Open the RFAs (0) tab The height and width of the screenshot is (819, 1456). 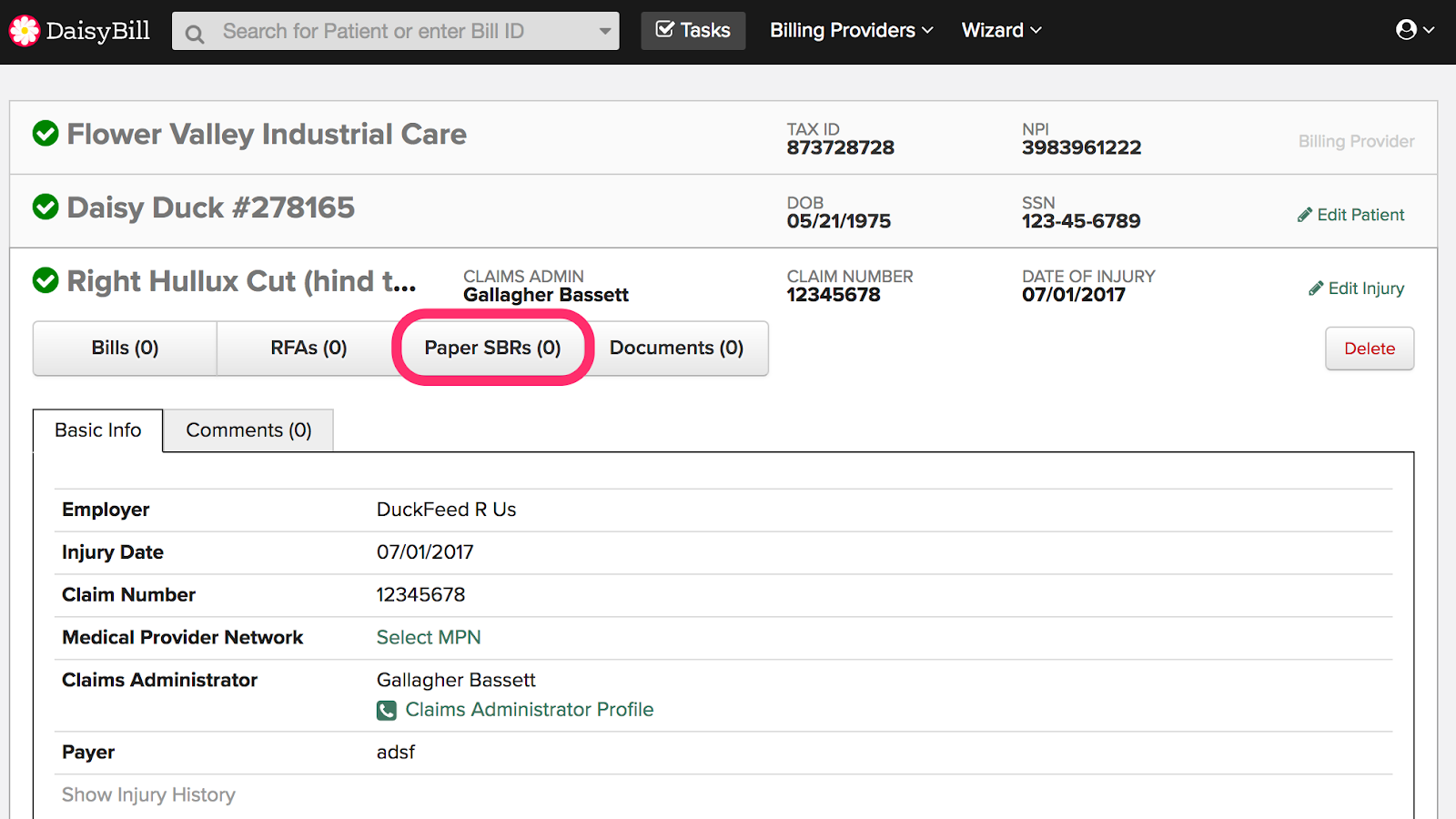pos(308,348)
